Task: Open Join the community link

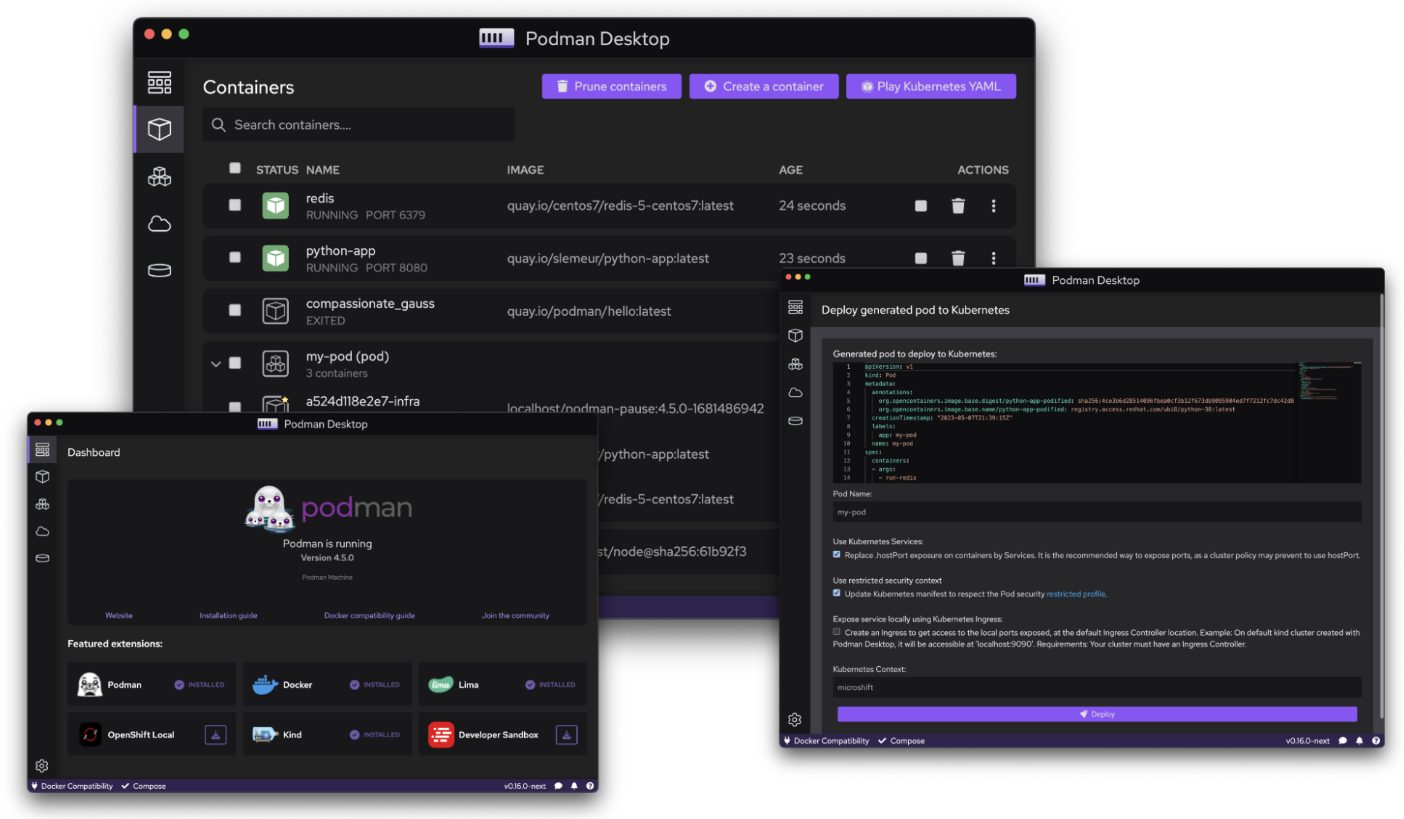Action: click(x=516, y=615)
